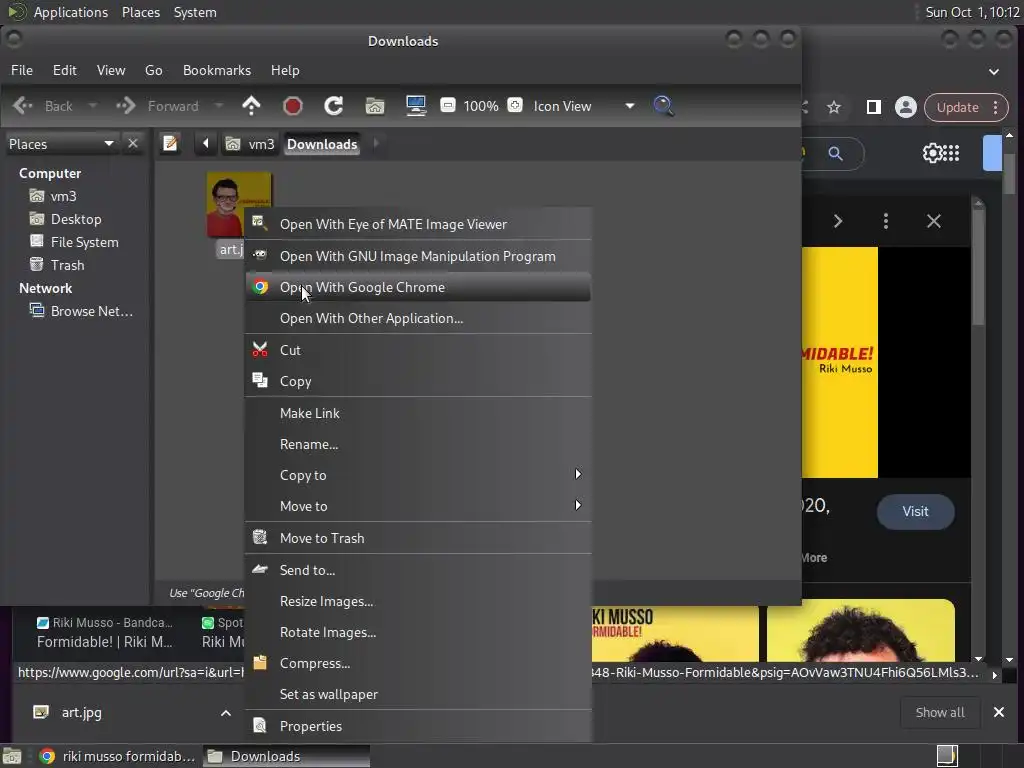Screen dimensions: 1024x768
Task: Choose Open With Google Chrome entry
Action: (x=418, y=287)
